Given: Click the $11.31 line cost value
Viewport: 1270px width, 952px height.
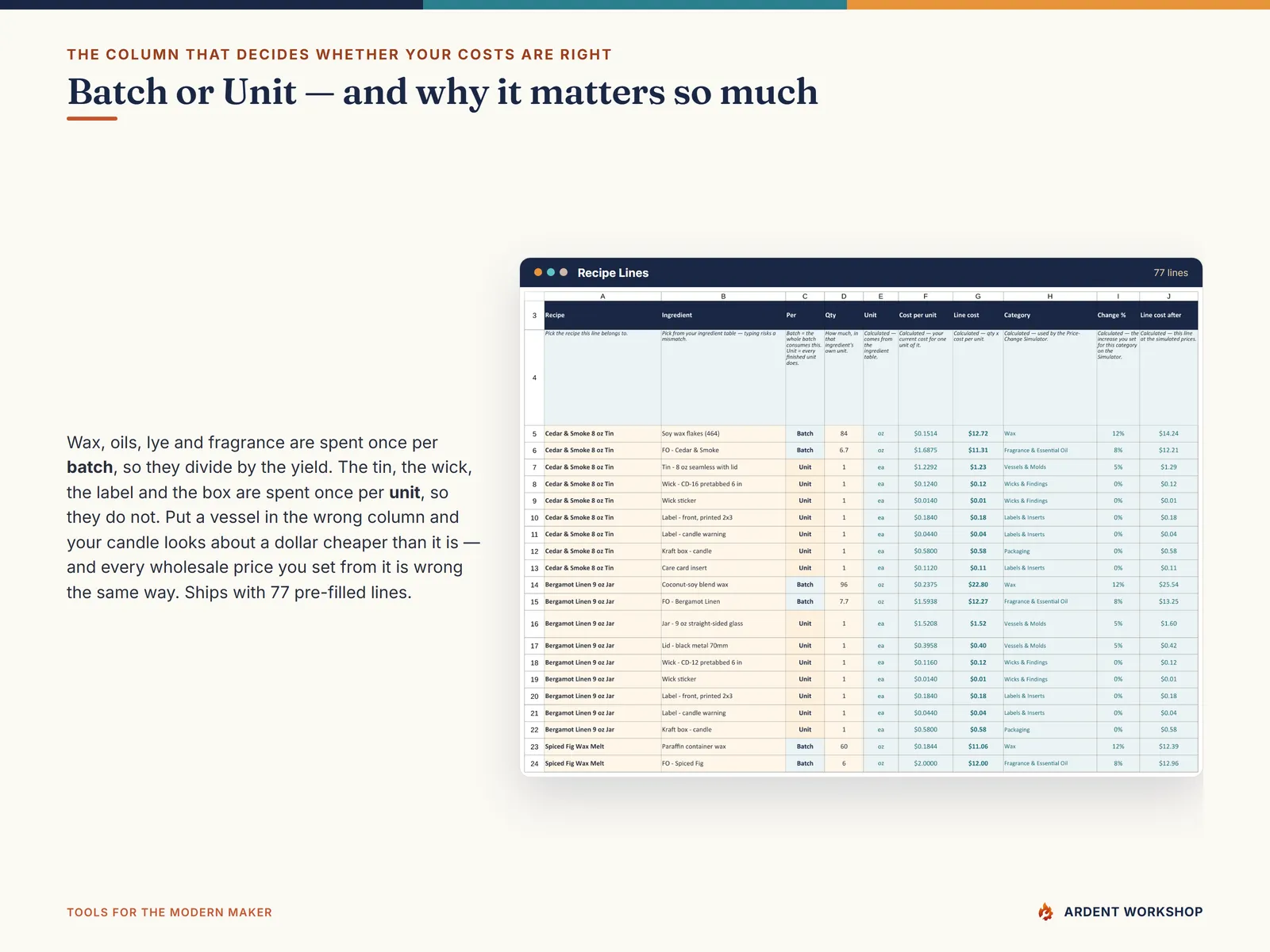Looking at the screenshot, I should (x=978, y=451).
